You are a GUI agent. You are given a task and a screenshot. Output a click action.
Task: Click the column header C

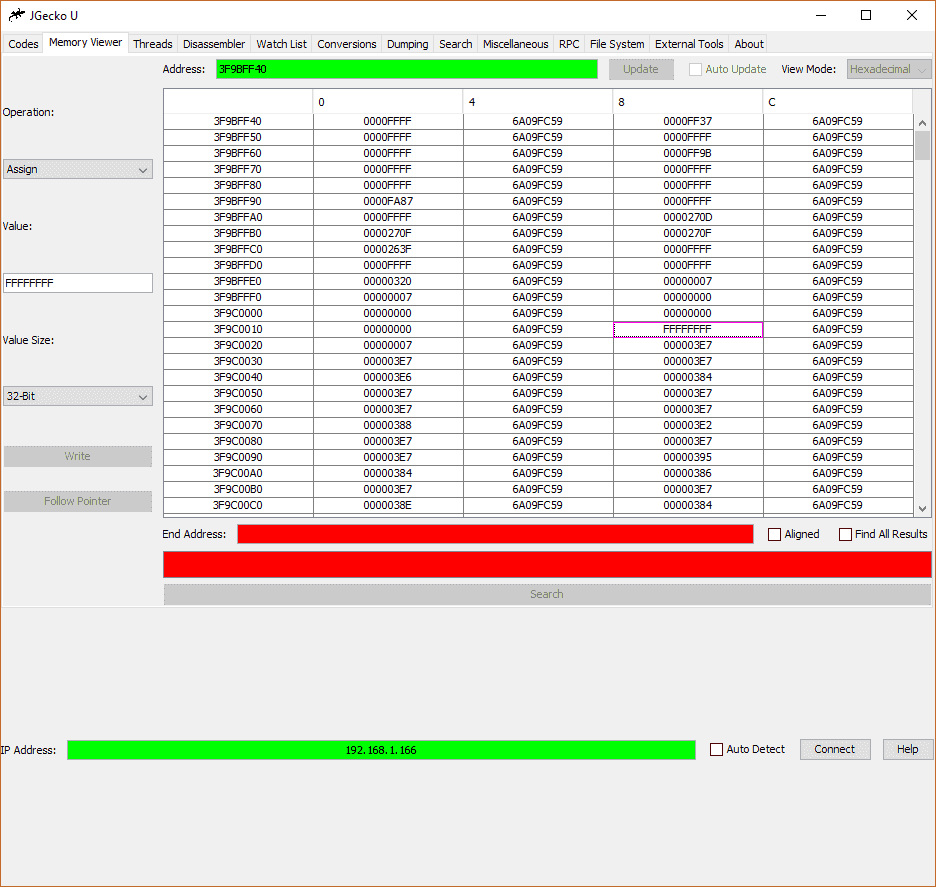coord(838,102)
